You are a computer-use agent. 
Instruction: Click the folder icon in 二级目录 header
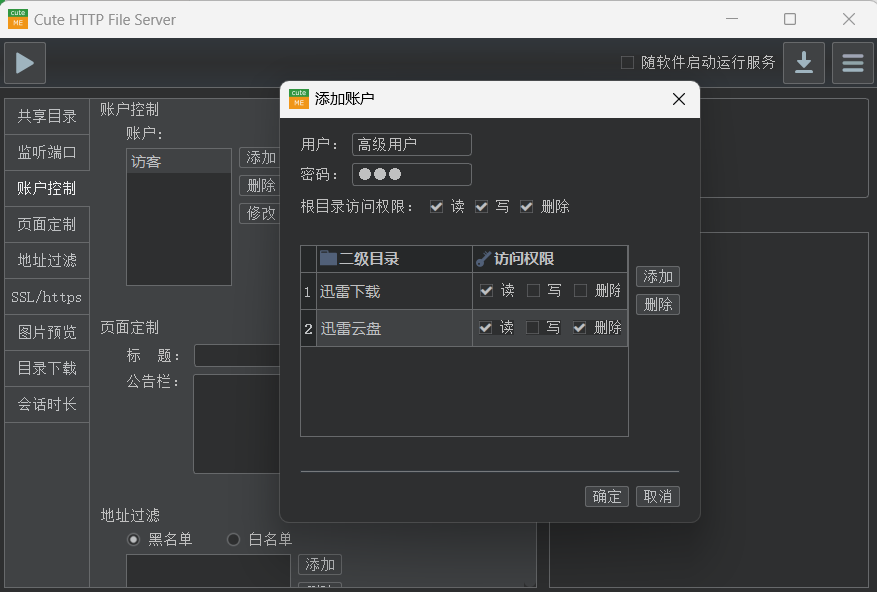(328, 259)
